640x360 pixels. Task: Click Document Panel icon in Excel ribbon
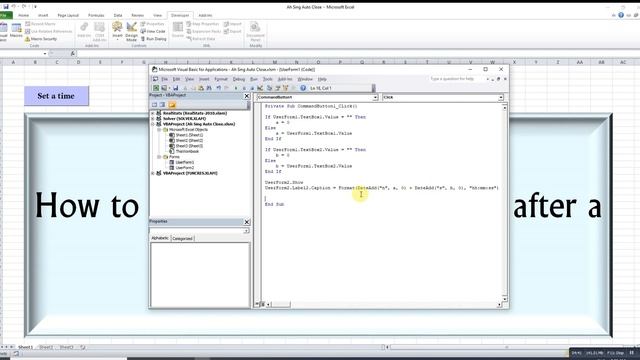pyautogui.click(x=255, y=31)
